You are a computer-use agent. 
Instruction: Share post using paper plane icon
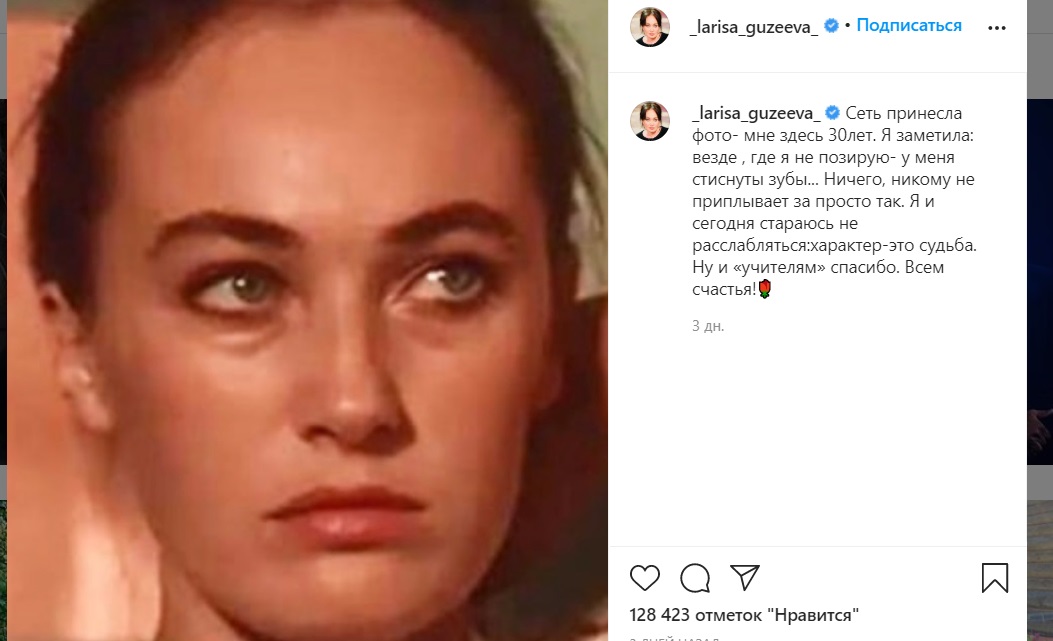click(745, 578)
